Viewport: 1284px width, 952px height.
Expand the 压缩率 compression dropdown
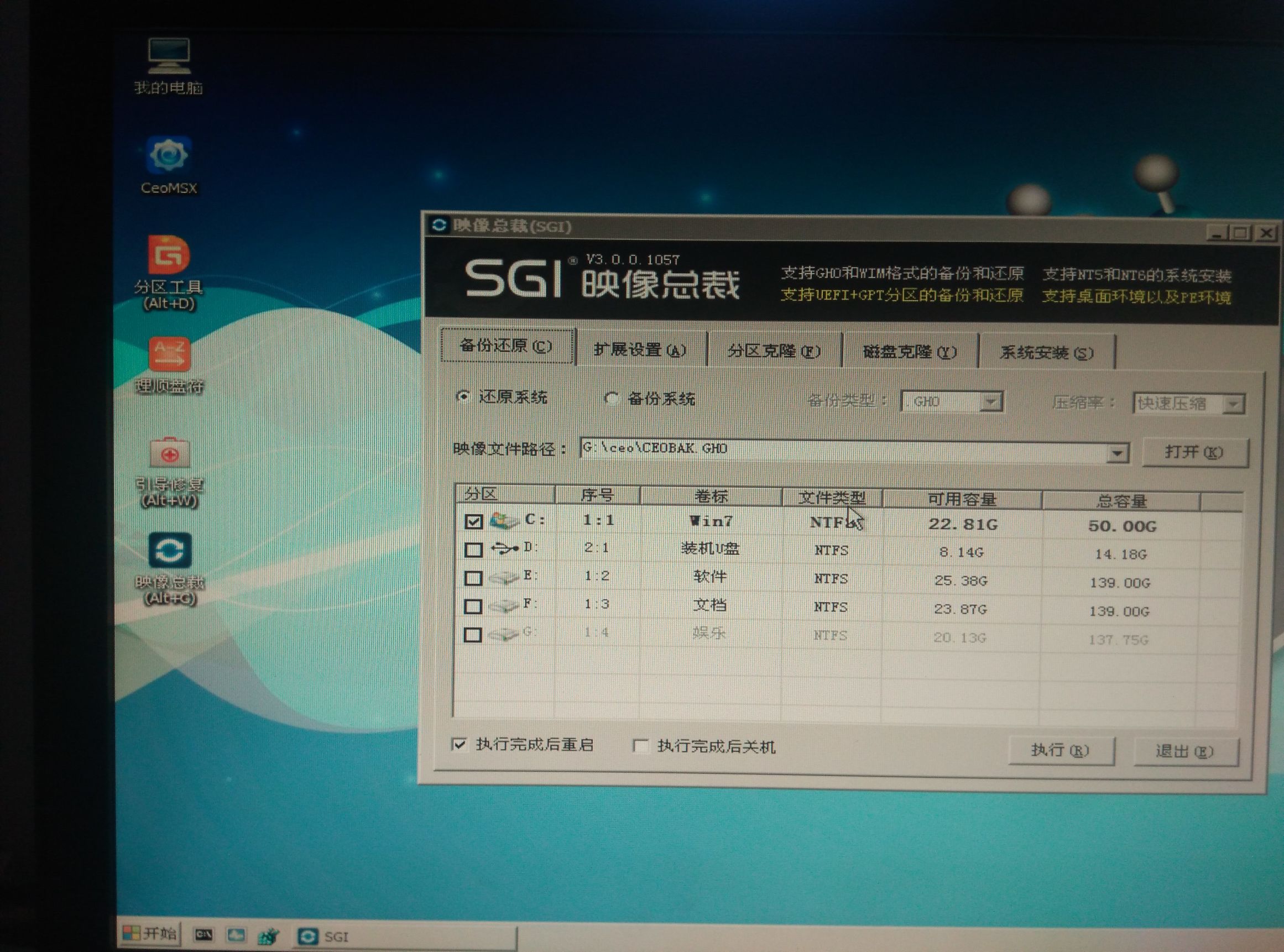pyautogui.click(x=1233, y=405)
